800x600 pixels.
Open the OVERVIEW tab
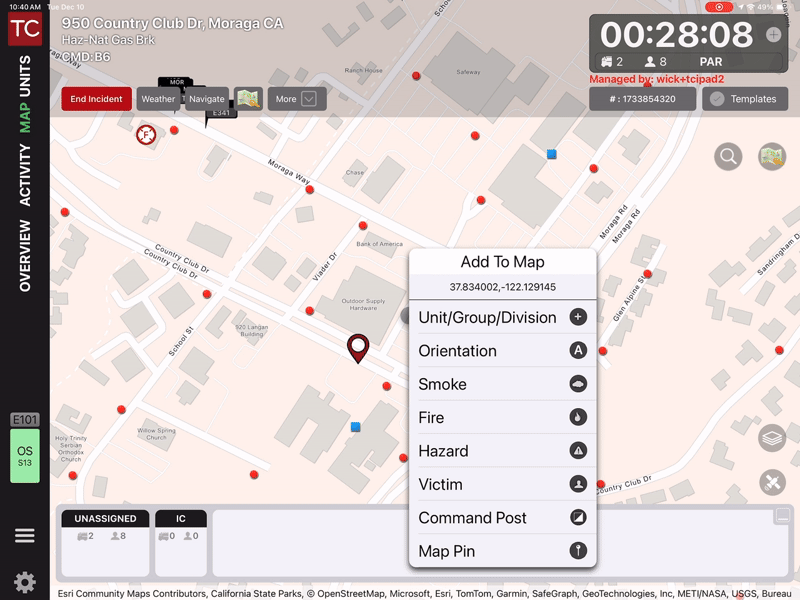click(25, 256)
